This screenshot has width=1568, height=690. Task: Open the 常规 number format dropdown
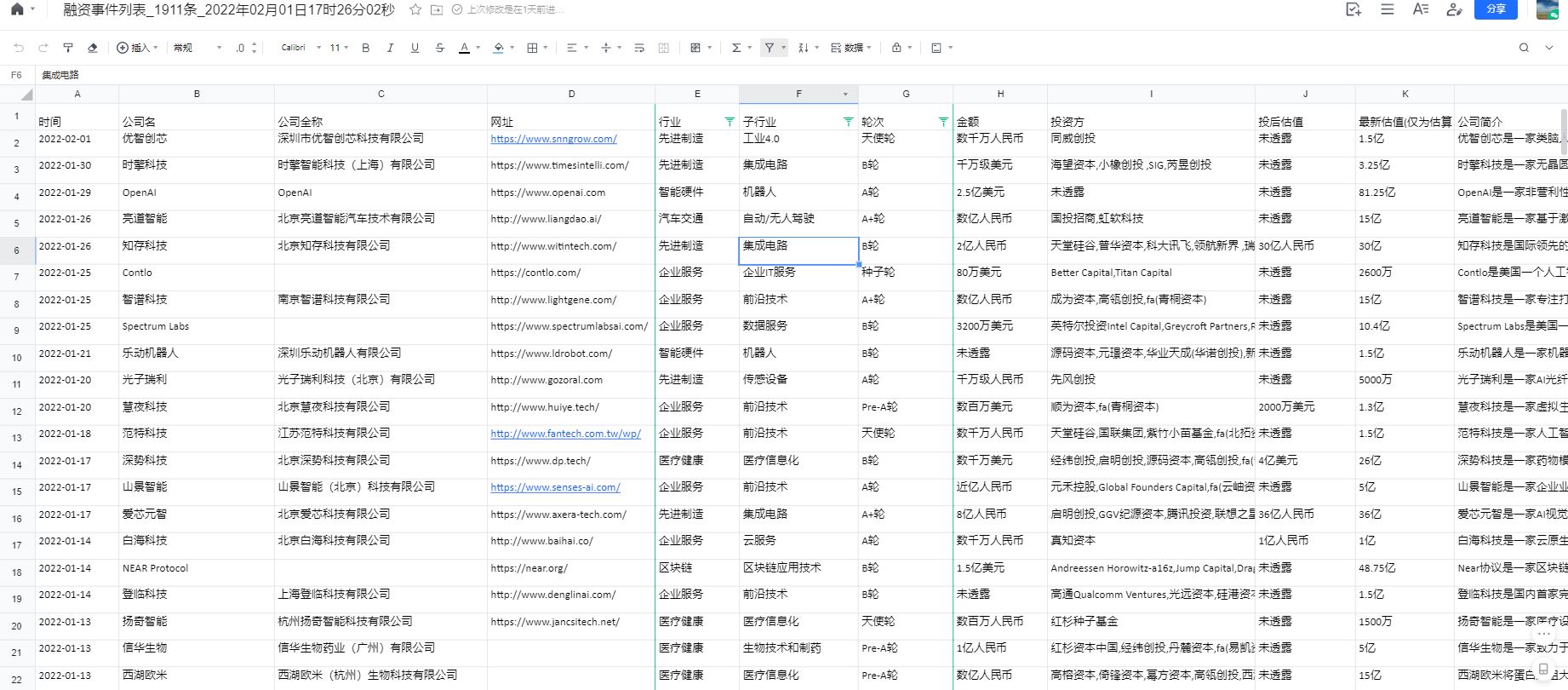[197, 48]
